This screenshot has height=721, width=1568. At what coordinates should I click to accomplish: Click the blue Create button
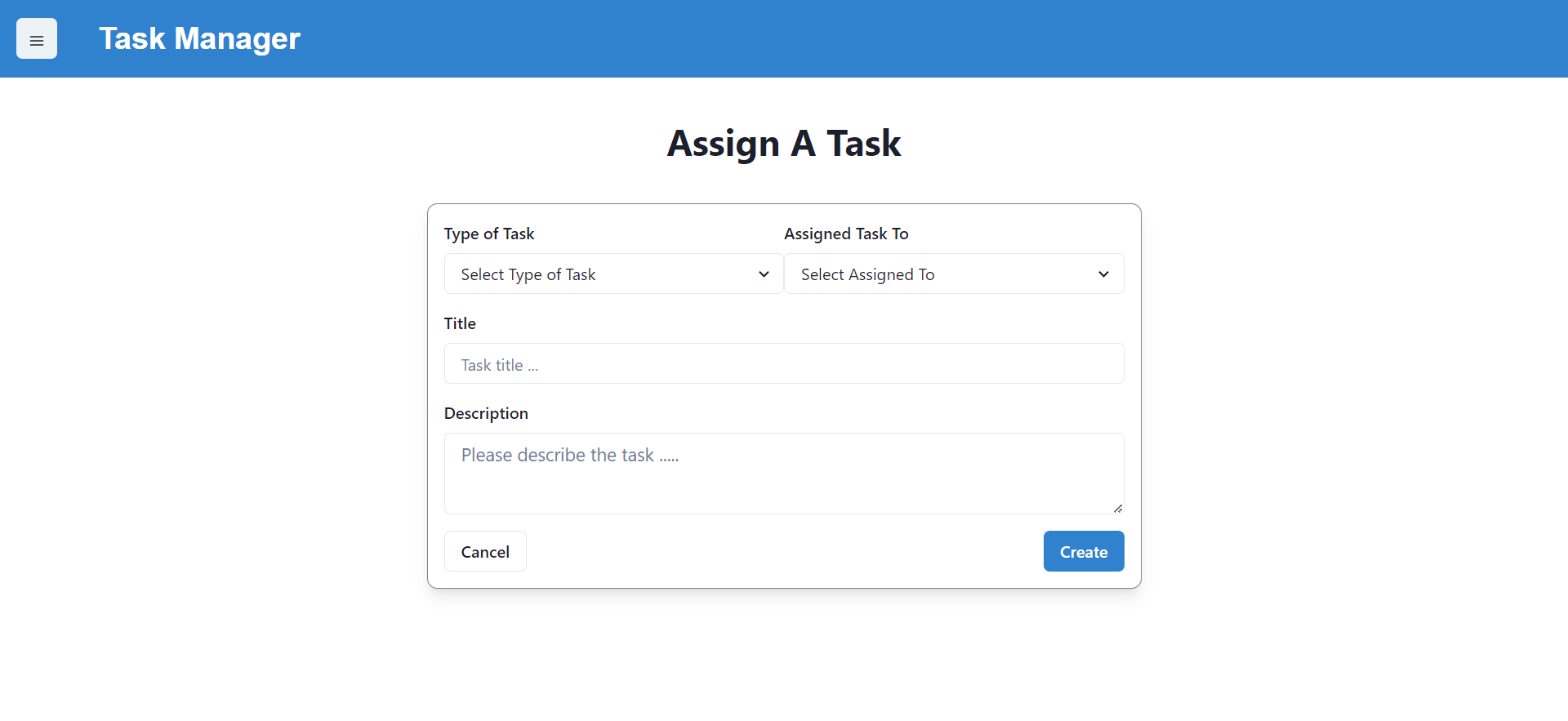pos(1084,551)
